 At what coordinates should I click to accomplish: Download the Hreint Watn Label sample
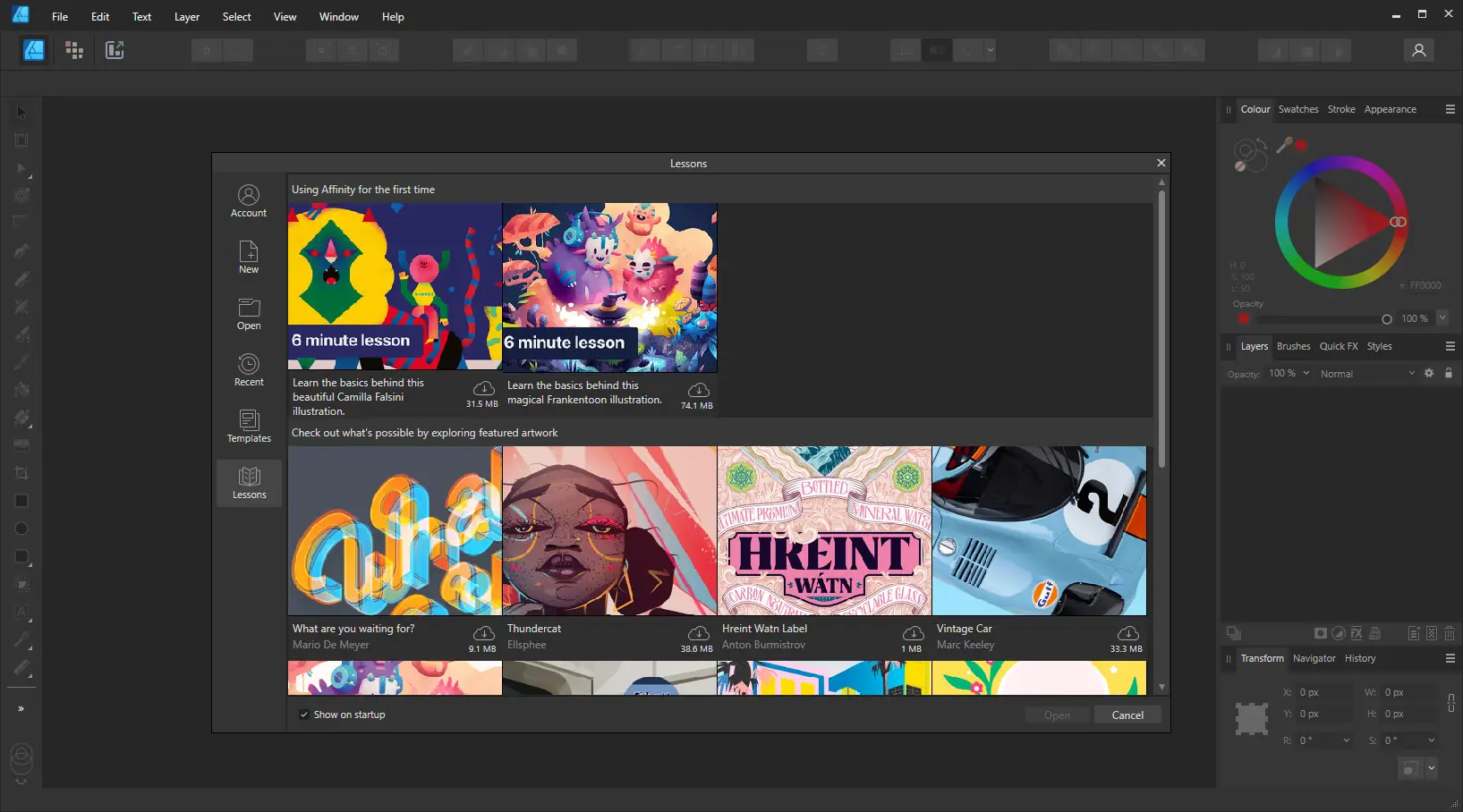click(913, 633)
